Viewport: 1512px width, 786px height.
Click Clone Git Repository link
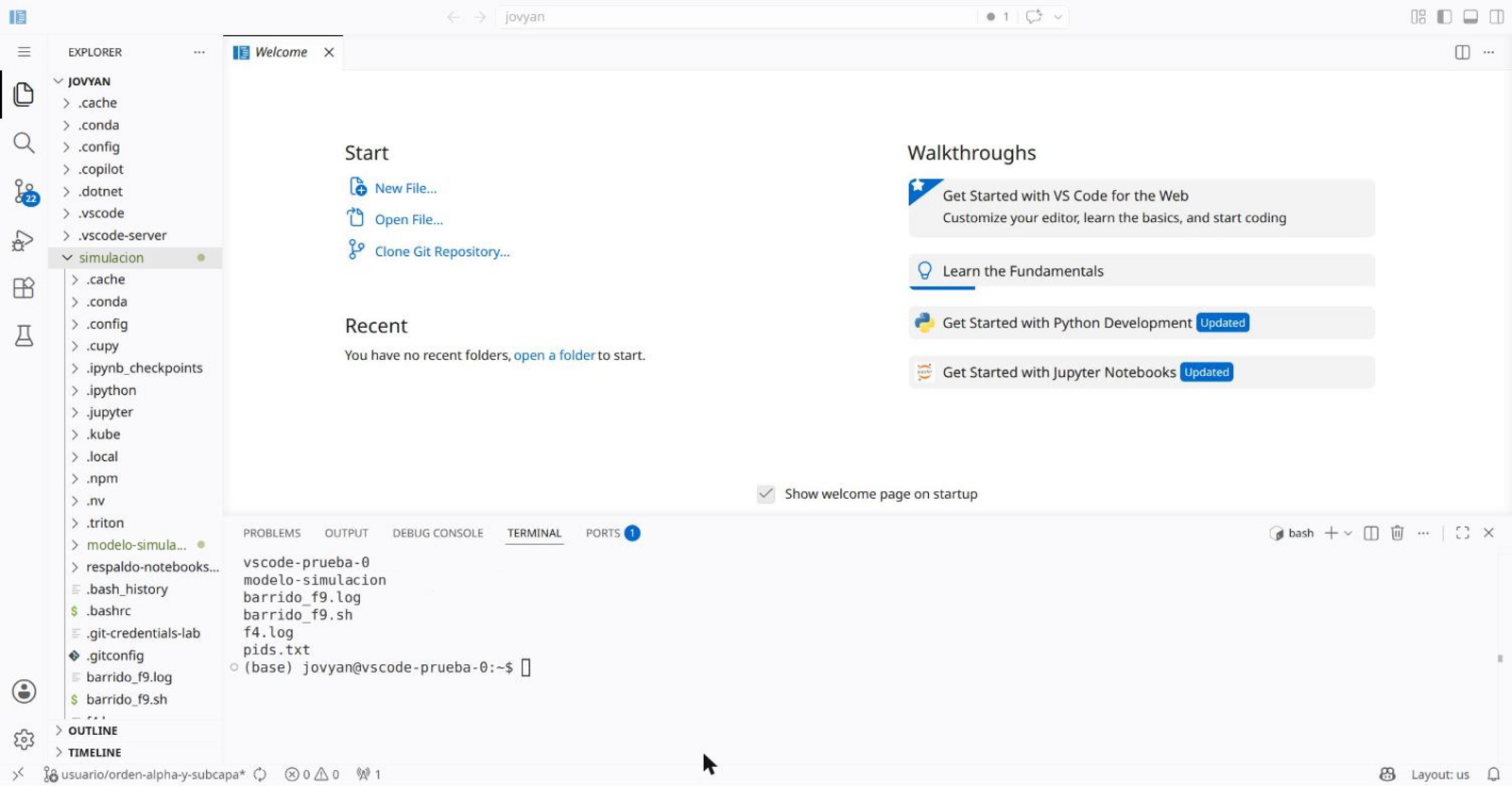pos(442,251)
